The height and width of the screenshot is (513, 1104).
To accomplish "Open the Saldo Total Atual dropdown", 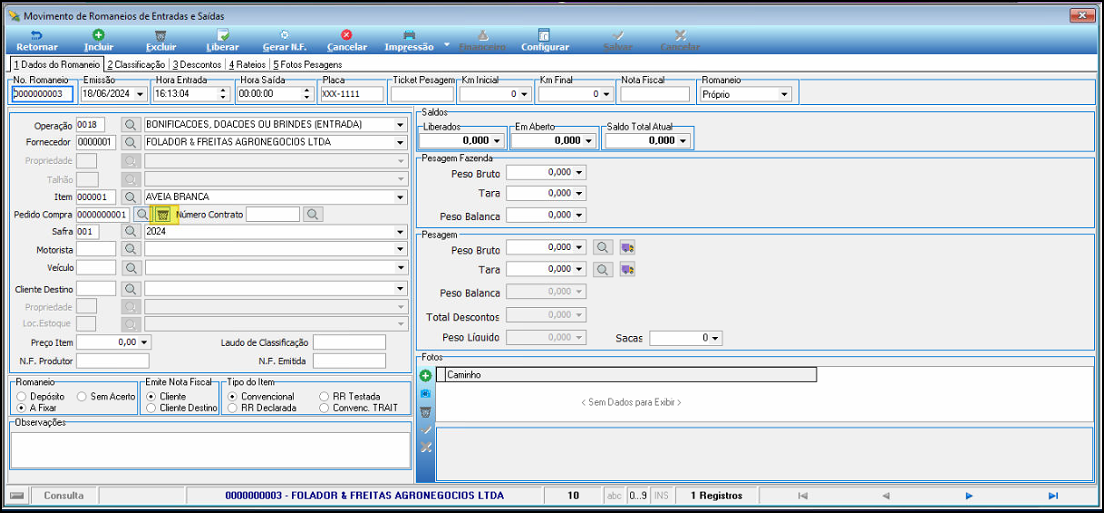I will tap(683, 141).
